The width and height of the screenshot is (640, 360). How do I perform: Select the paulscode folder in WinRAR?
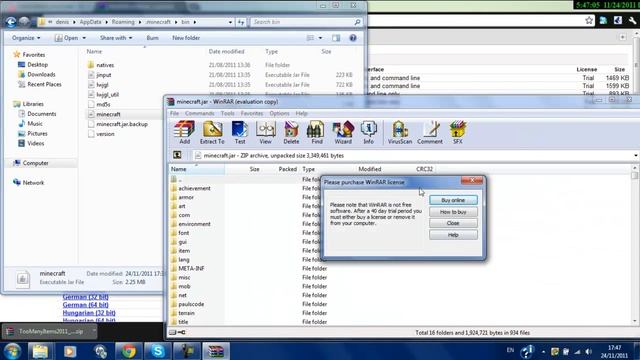(191, 304)
